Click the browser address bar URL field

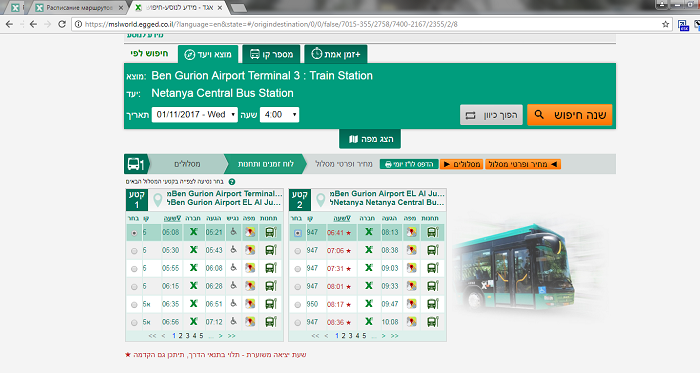click(x=366, y=24)
